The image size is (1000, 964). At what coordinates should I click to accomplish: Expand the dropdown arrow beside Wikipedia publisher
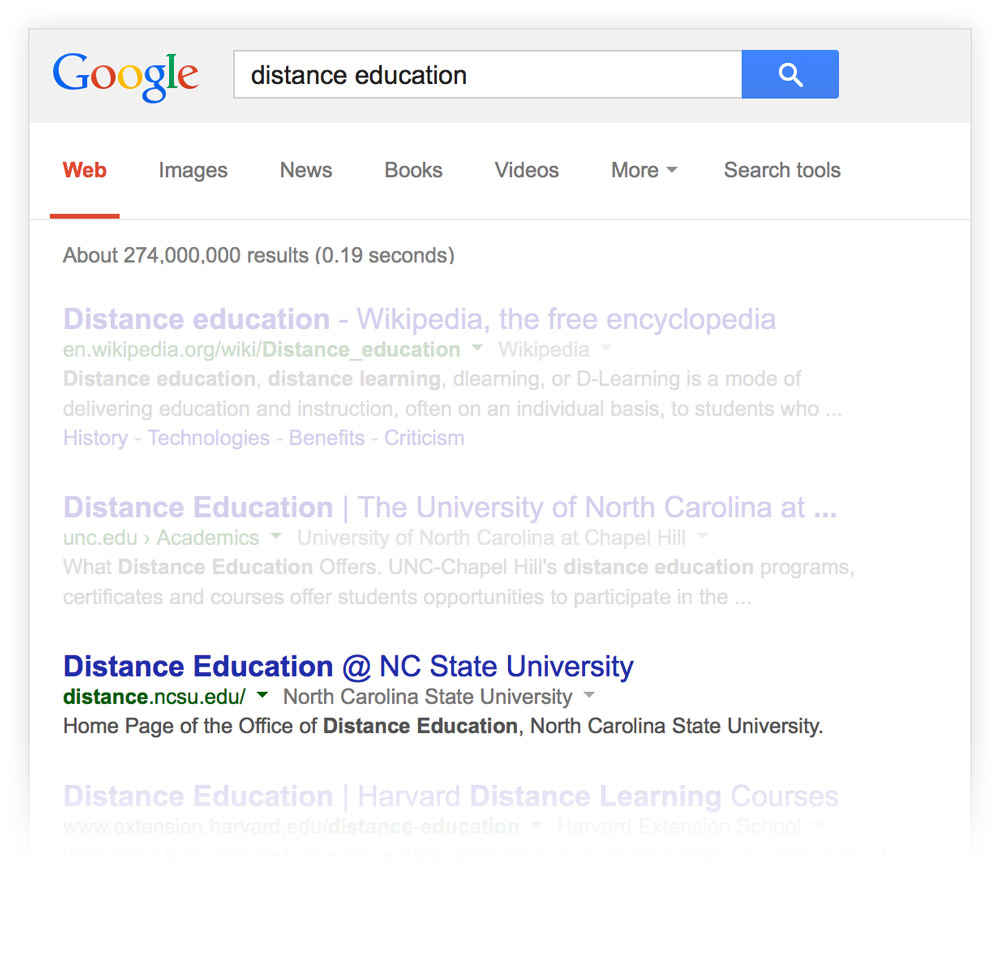click(606, 348)
